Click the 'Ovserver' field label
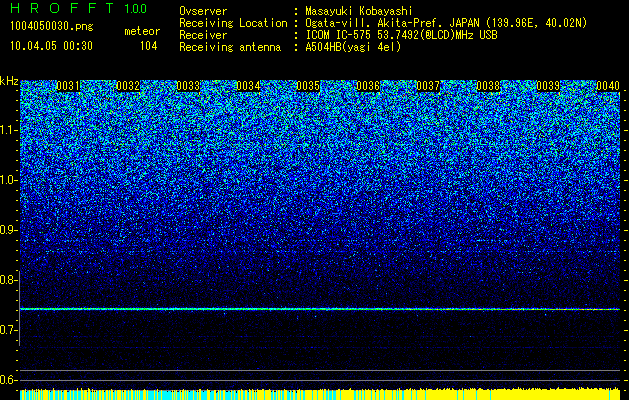Image resolution: width=629 pixels, height=400 pixels. coord(203,11)
